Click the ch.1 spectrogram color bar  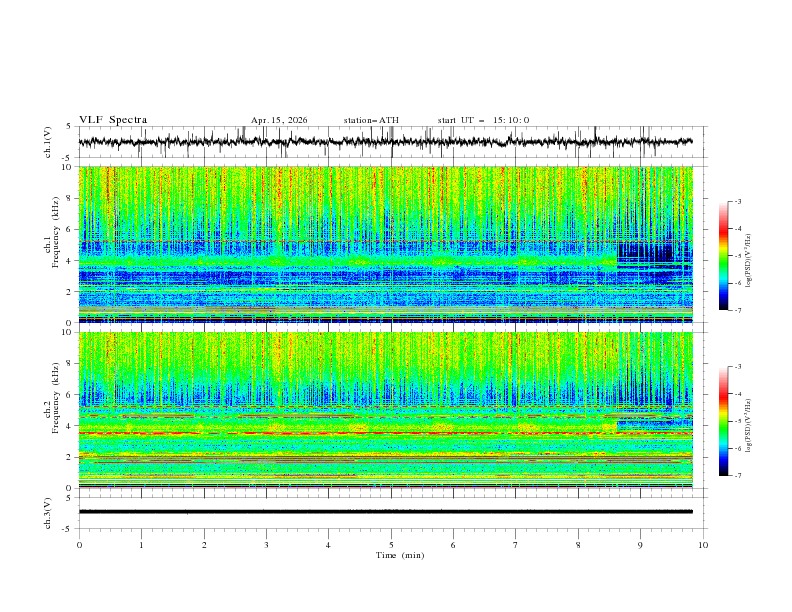click(x=723, y=256)
